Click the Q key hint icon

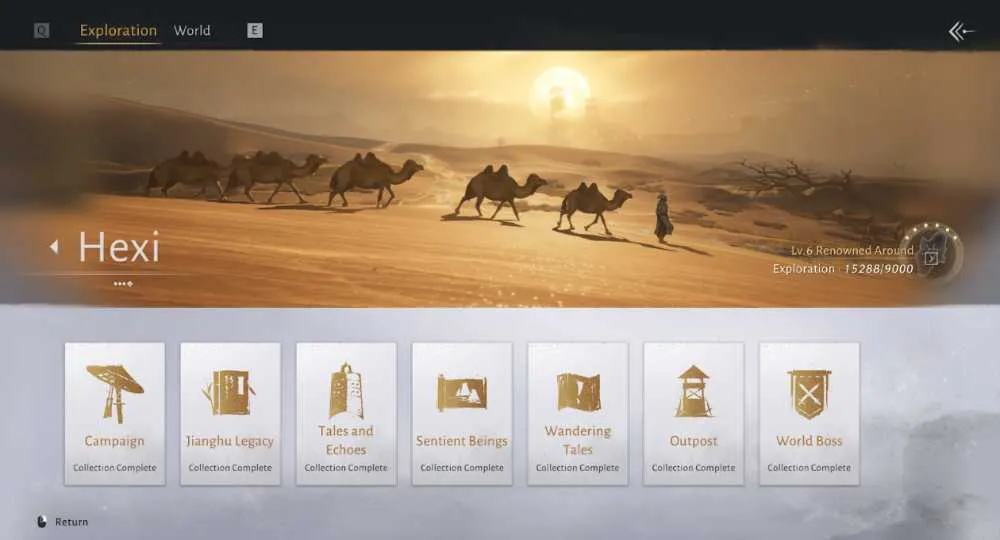coord(41,31)
